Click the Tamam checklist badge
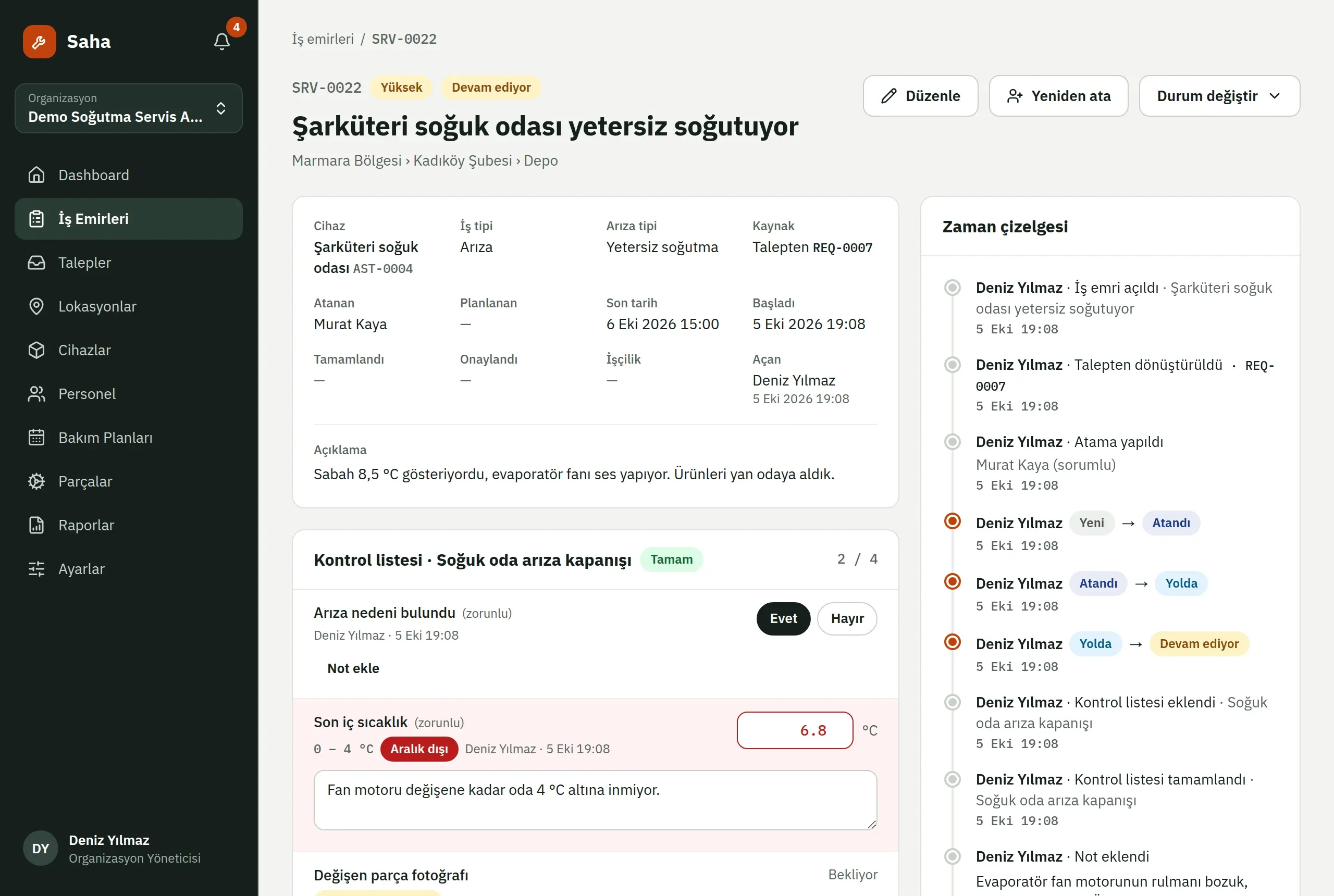 click(x=671, y=559)
